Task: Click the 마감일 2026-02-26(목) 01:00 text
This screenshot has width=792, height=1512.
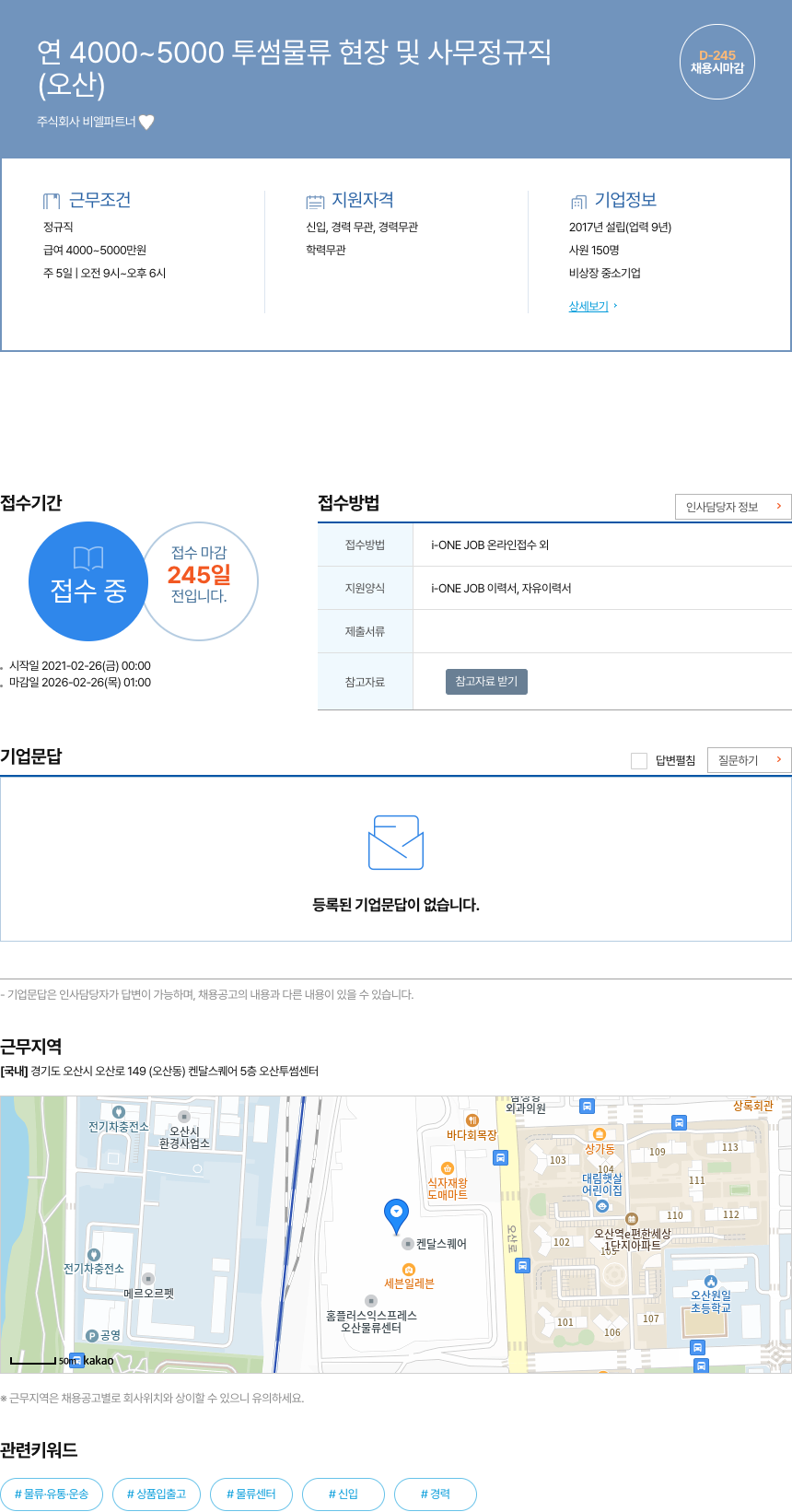Action: pyautogui.click(x=80, y=683)
